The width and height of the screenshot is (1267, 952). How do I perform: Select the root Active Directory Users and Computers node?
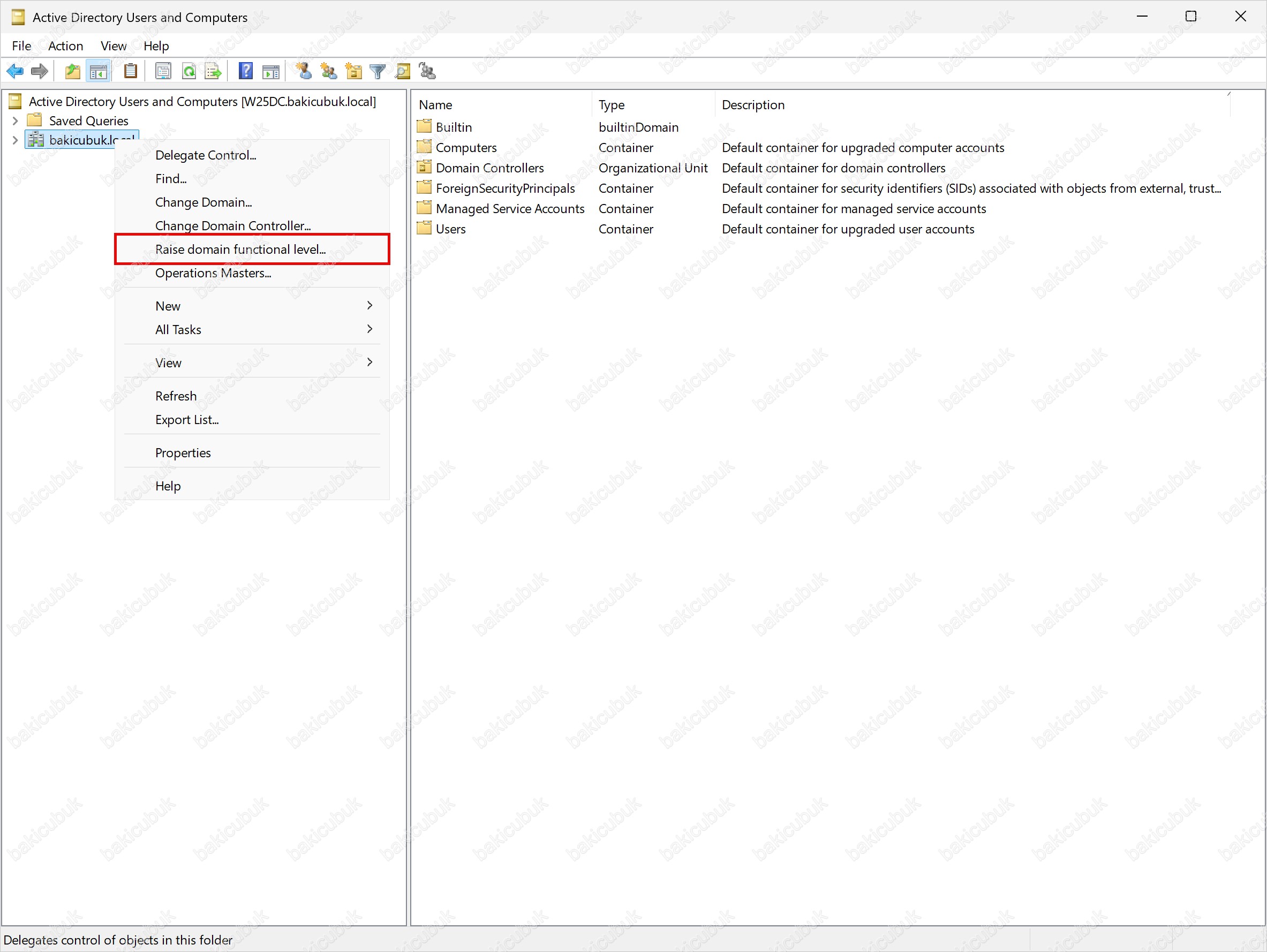point(202,101)
